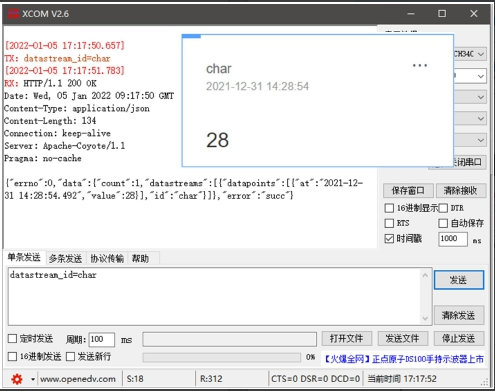Enable the 16进制显示 checkbox
Screen dimensions: 495x391
(x=389, y=208)
